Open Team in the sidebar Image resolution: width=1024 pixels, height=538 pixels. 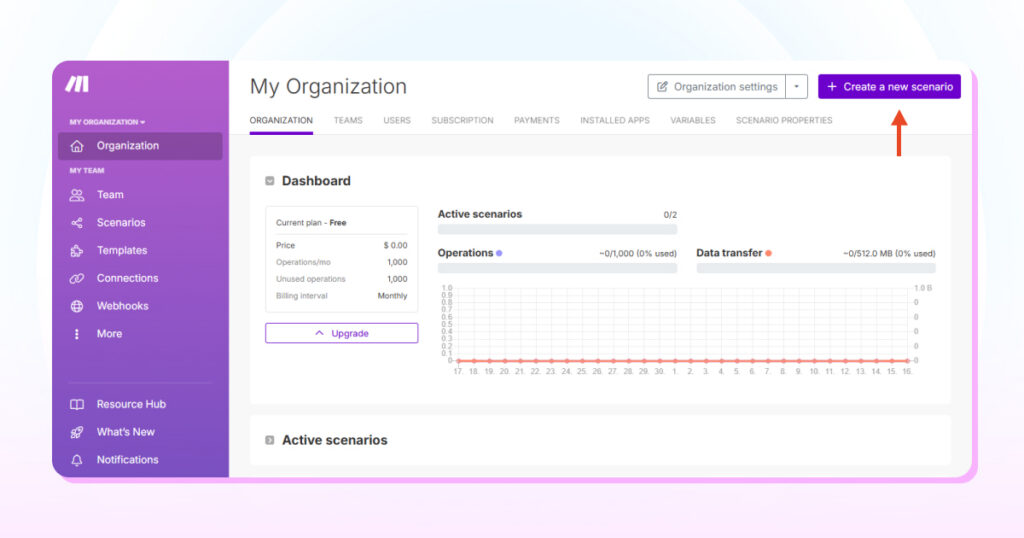110,195
